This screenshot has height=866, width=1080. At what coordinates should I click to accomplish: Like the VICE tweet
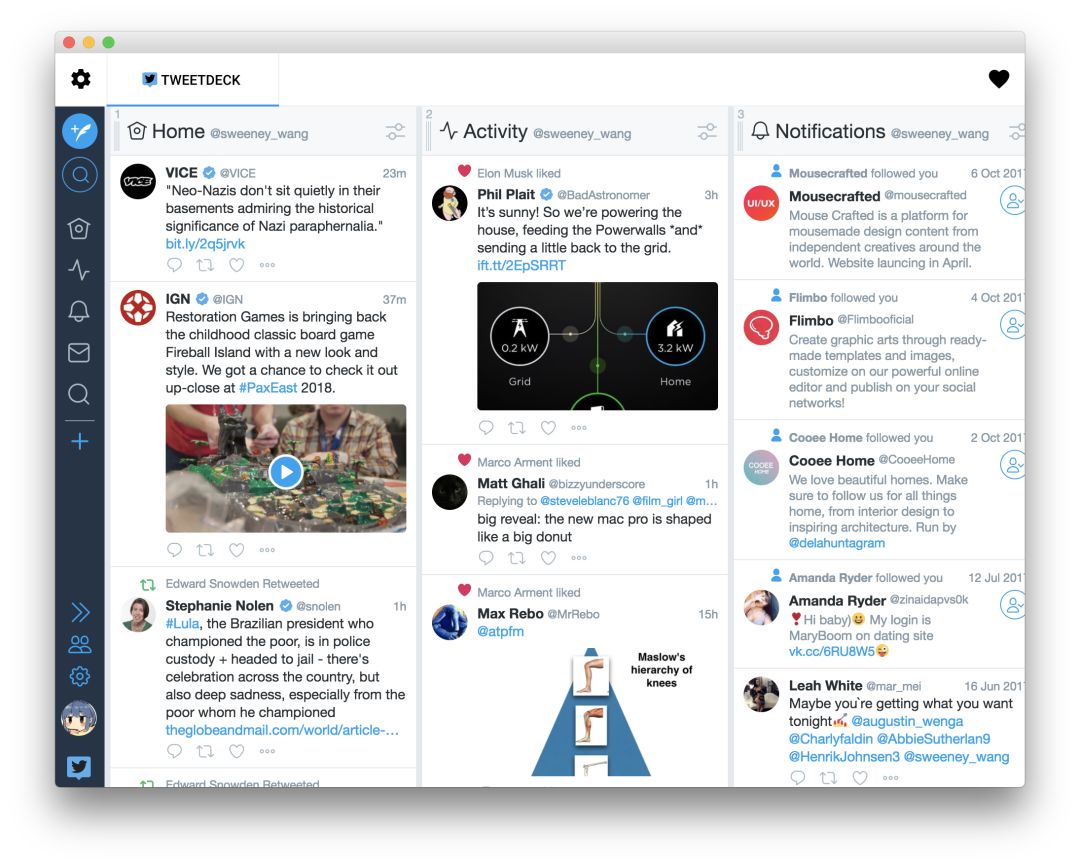pyautogui.click(x=236, y=265)
